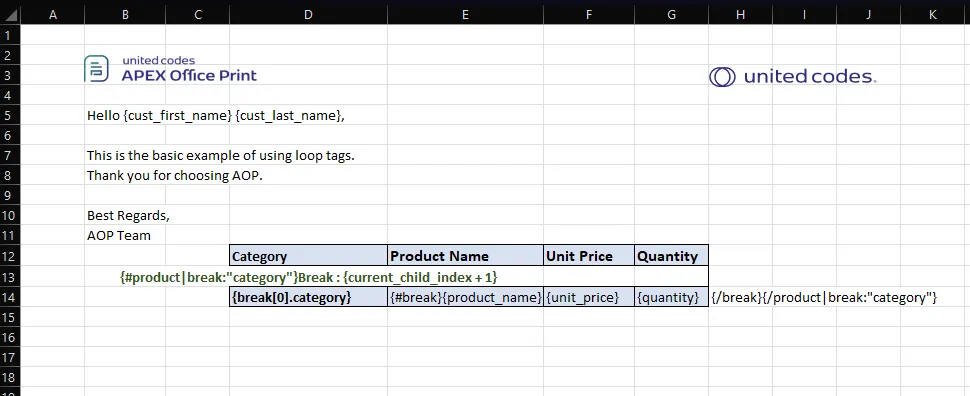This screenshot has width=970, height=396.
Task: Select row 17 header
Action: [10, 357]
